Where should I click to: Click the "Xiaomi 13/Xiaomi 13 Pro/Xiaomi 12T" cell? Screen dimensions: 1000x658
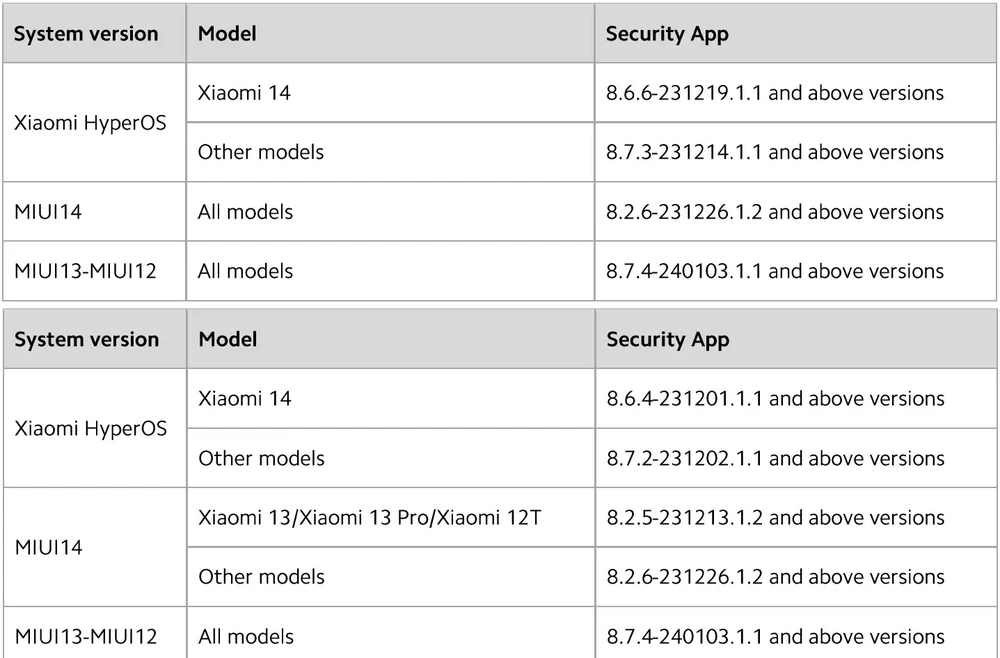(x=369, y=518)
